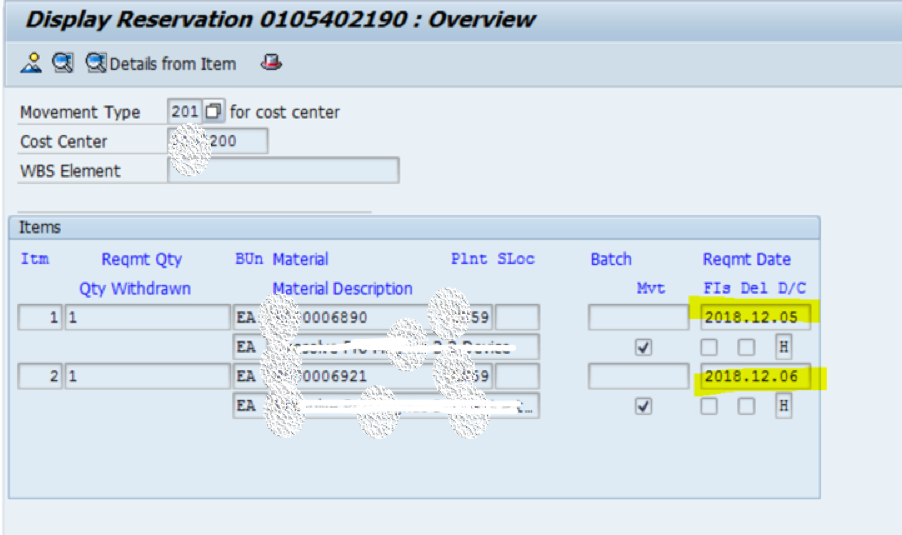The image size is (902, 535).
Task: Click the WBS Element label
Action: 70,171
